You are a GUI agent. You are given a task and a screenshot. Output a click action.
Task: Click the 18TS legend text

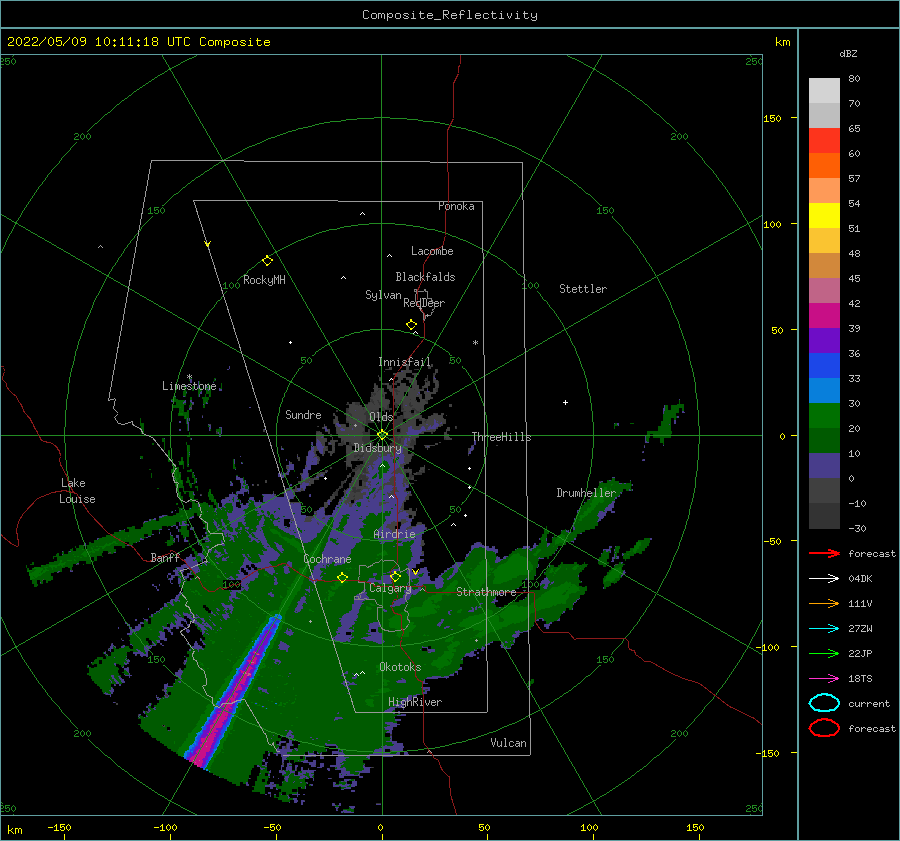click(860, 679)
